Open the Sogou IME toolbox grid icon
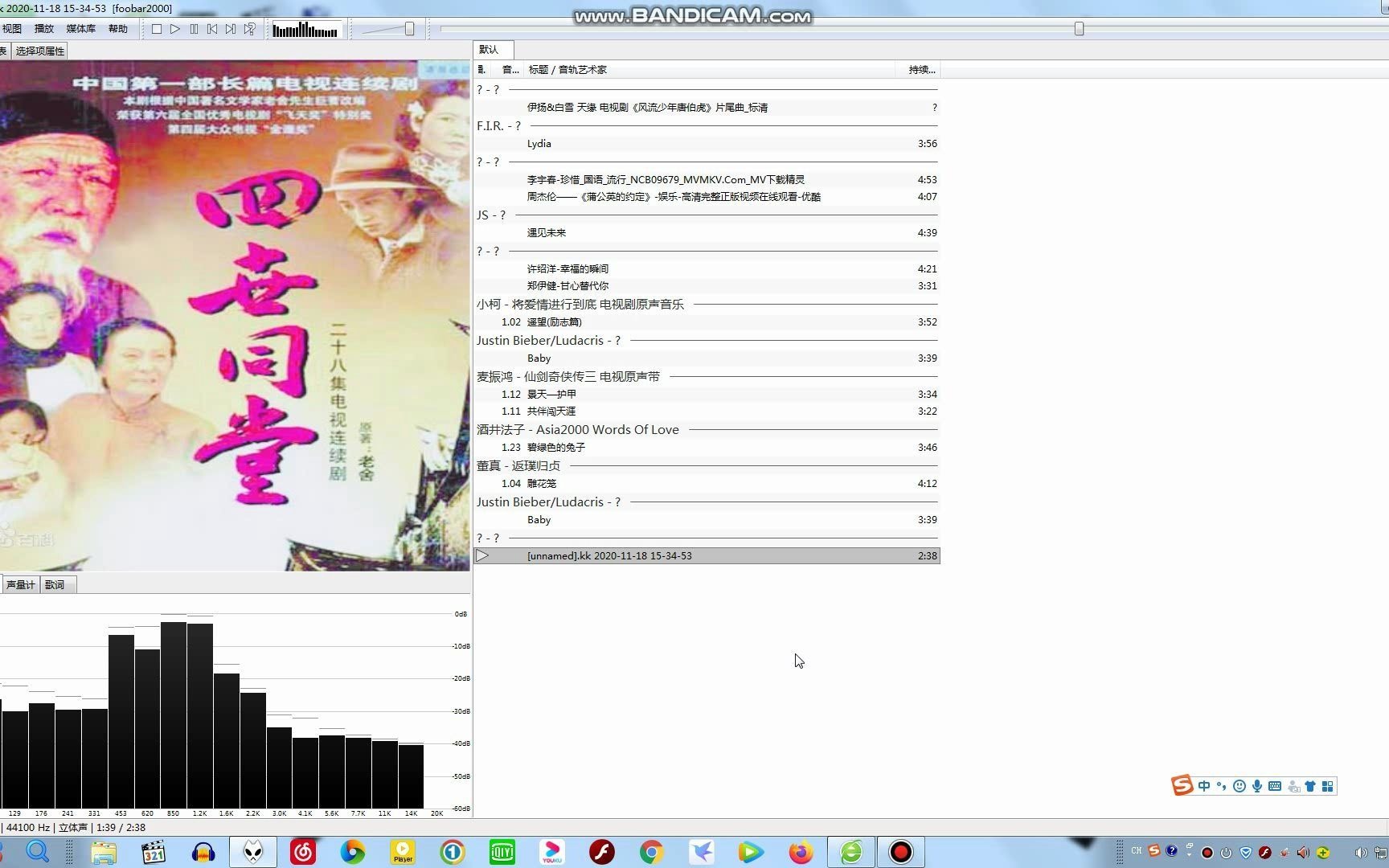 click(1328, 786)
